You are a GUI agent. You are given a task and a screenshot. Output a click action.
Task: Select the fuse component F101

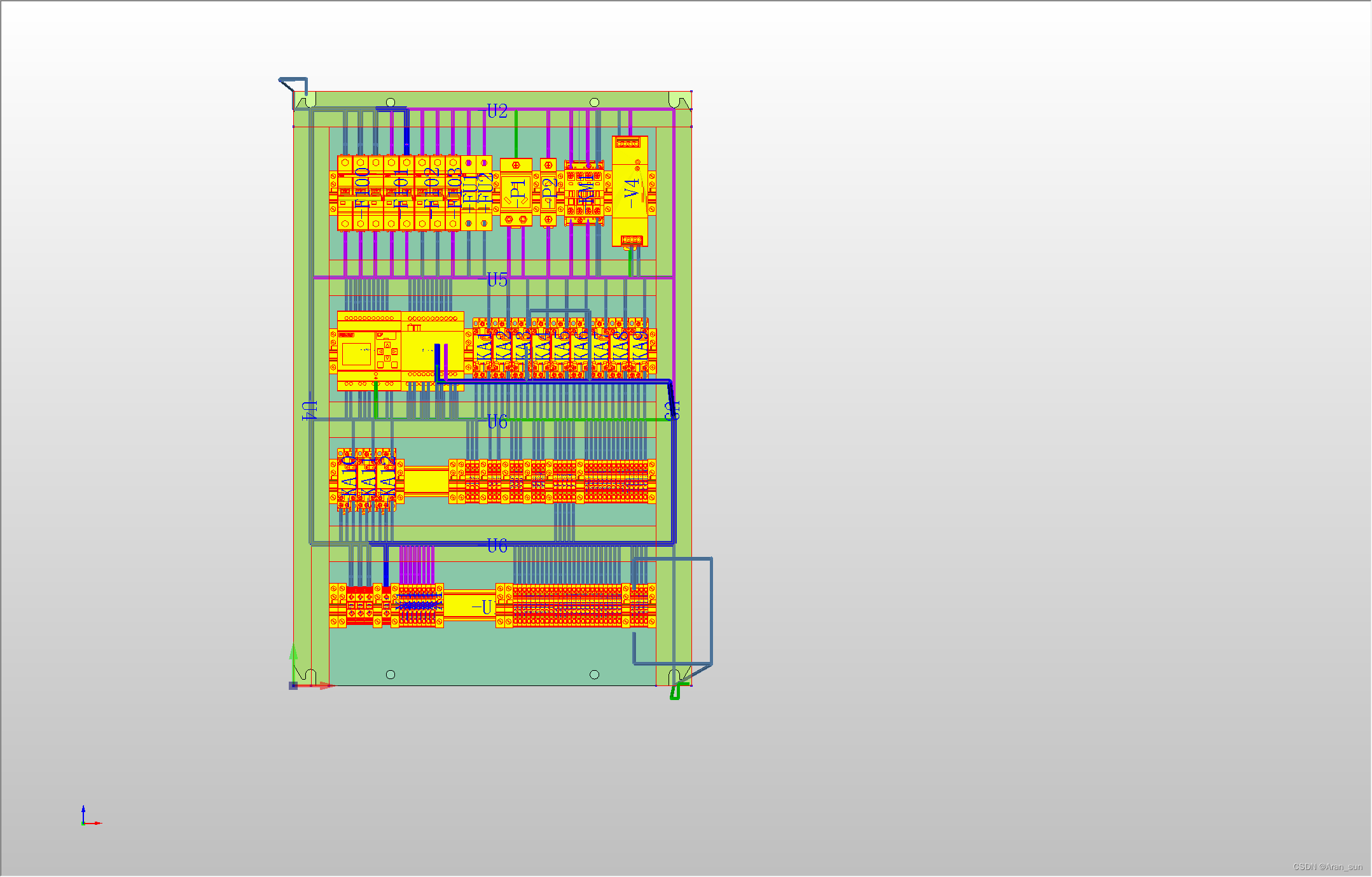click(401, 188)
